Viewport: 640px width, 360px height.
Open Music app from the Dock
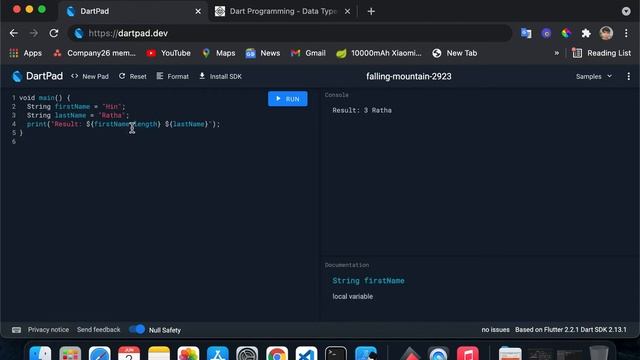468,354
